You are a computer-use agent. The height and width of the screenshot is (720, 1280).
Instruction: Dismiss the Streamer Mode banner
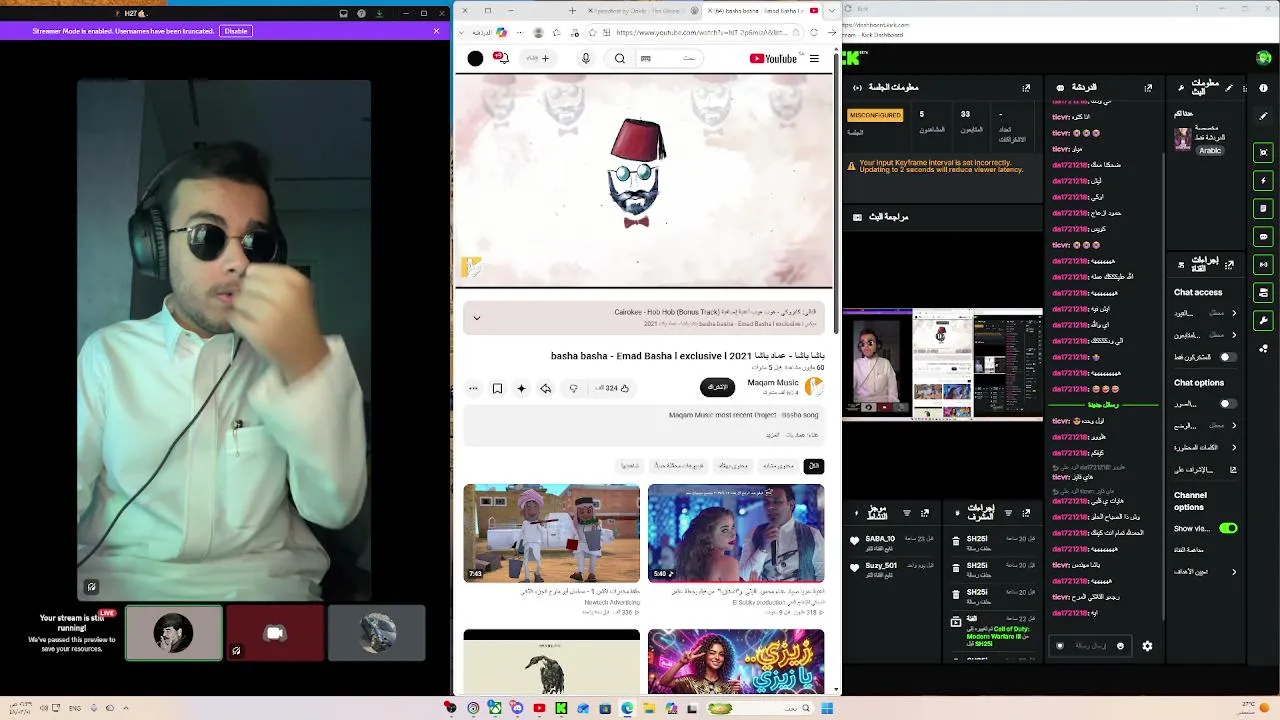[436, 31]
